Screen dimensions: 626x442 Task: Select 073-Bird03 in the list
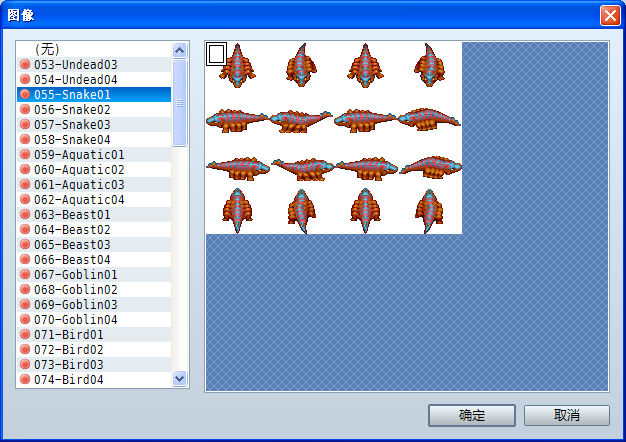point(94,365)
